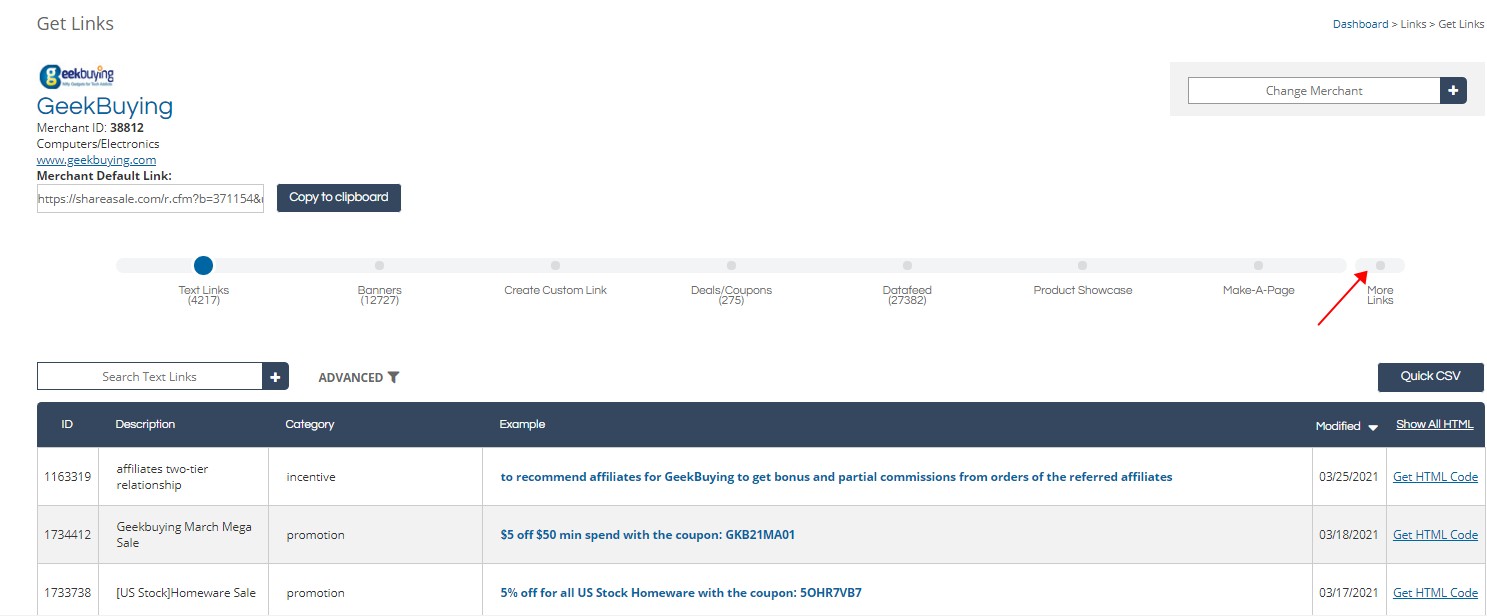Click the Merchant Default Link field
Viewport: 1487px width, 616px height.
point(150,199)
